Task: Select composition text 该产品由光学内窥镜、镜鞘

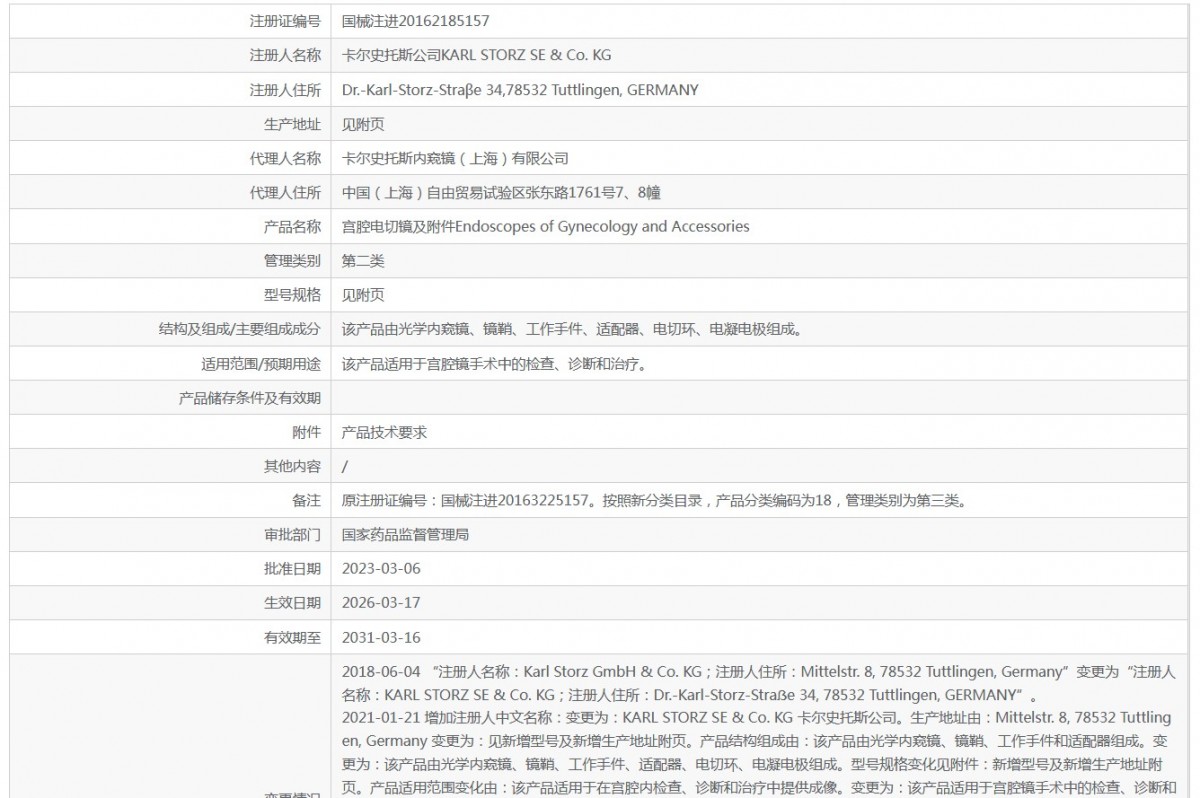Action: [x=426, y=329]
